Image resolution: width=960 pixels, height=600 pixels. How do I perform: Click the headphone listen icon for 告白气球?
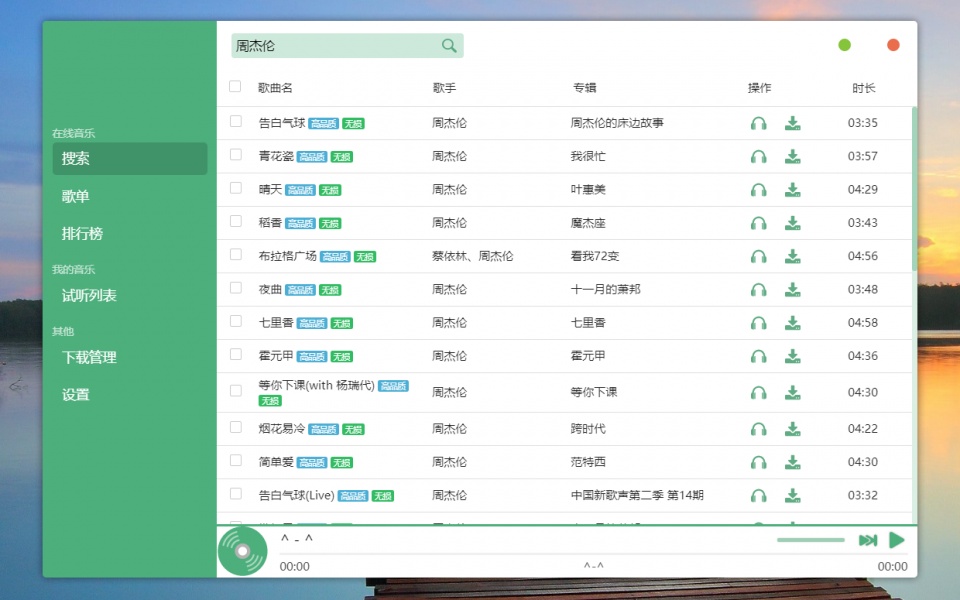click(758, 124)
